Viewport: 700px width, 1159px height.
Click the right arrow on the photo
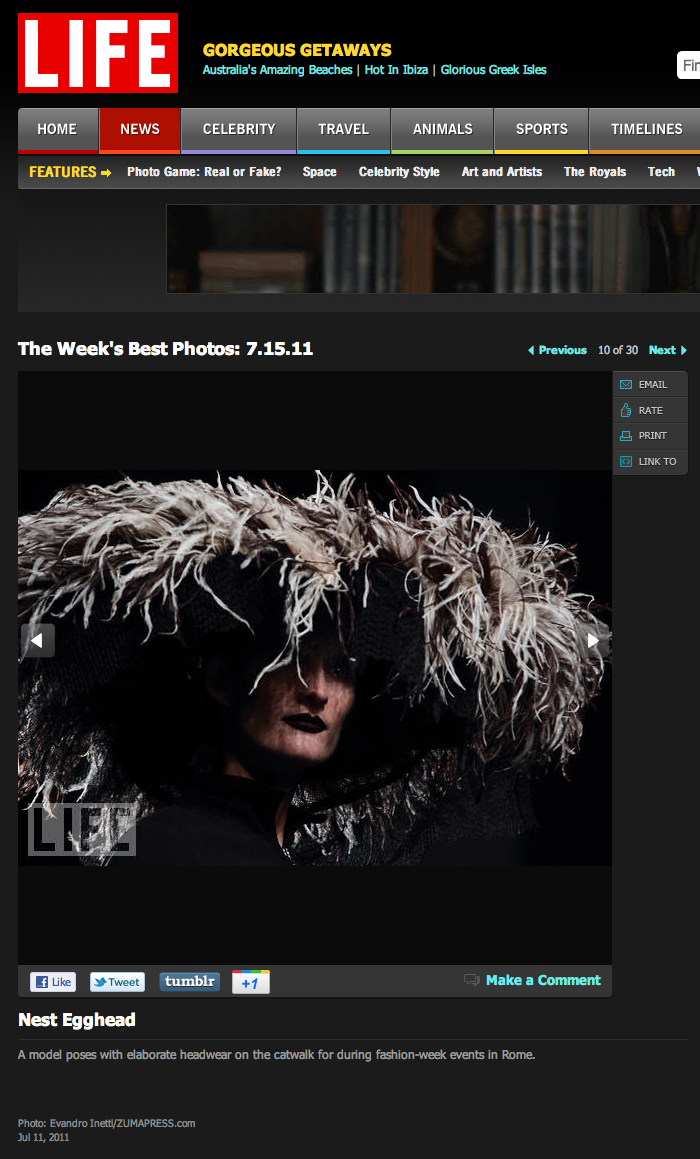pyautogui.click(x=593, y=641)
